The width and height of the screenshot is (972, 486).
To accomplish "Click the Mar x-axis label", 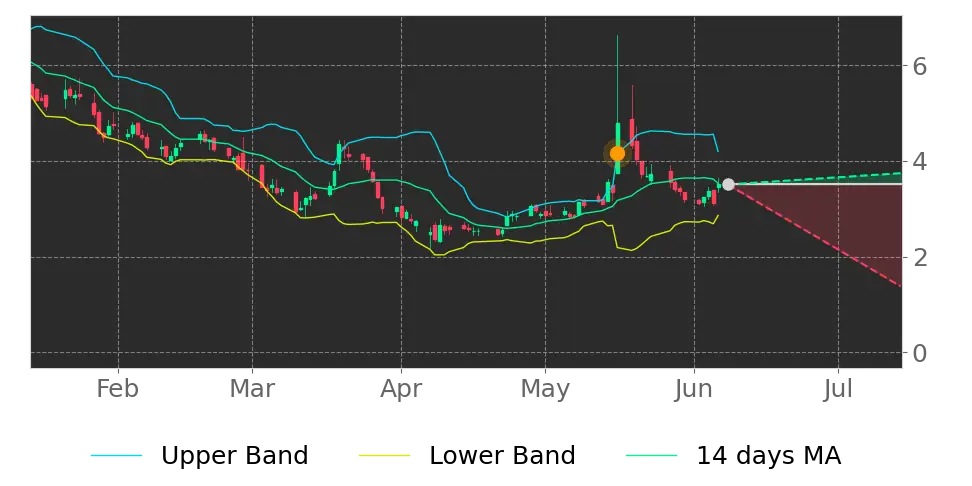I will (x=252, y=389).
